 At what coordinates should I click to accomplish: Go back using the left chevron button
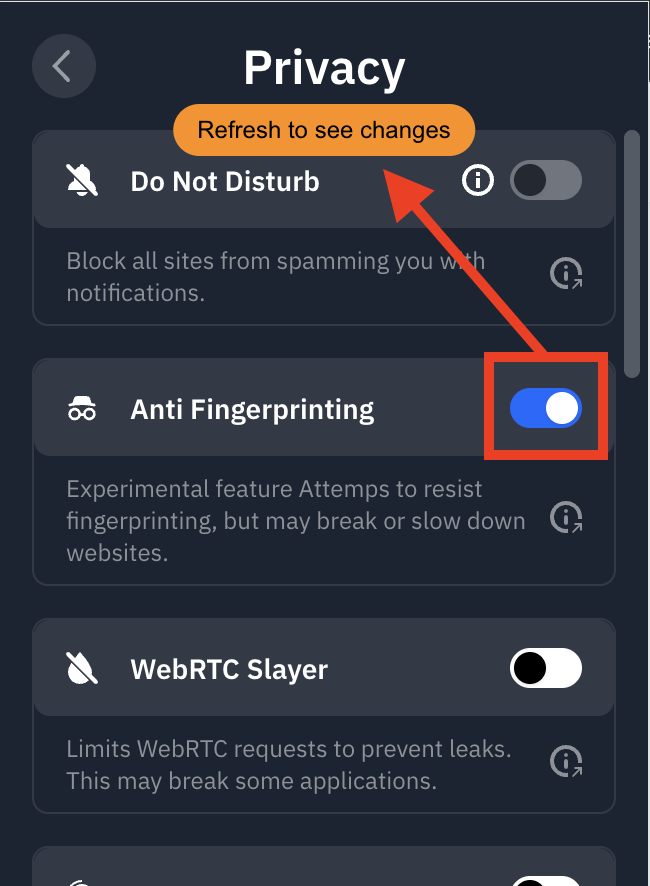[63, 66]
